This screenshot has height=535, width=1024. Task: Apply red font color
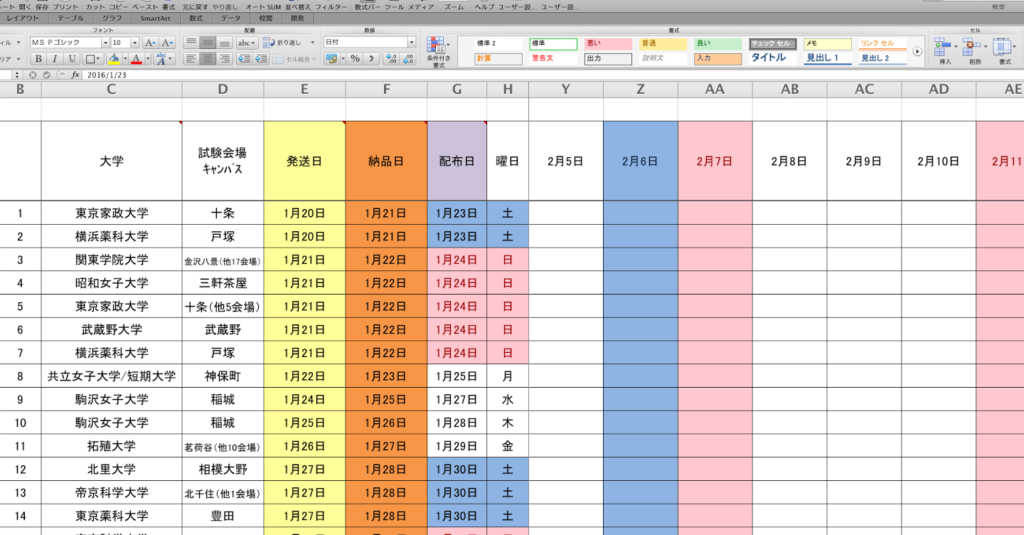(x=136, y=59)
